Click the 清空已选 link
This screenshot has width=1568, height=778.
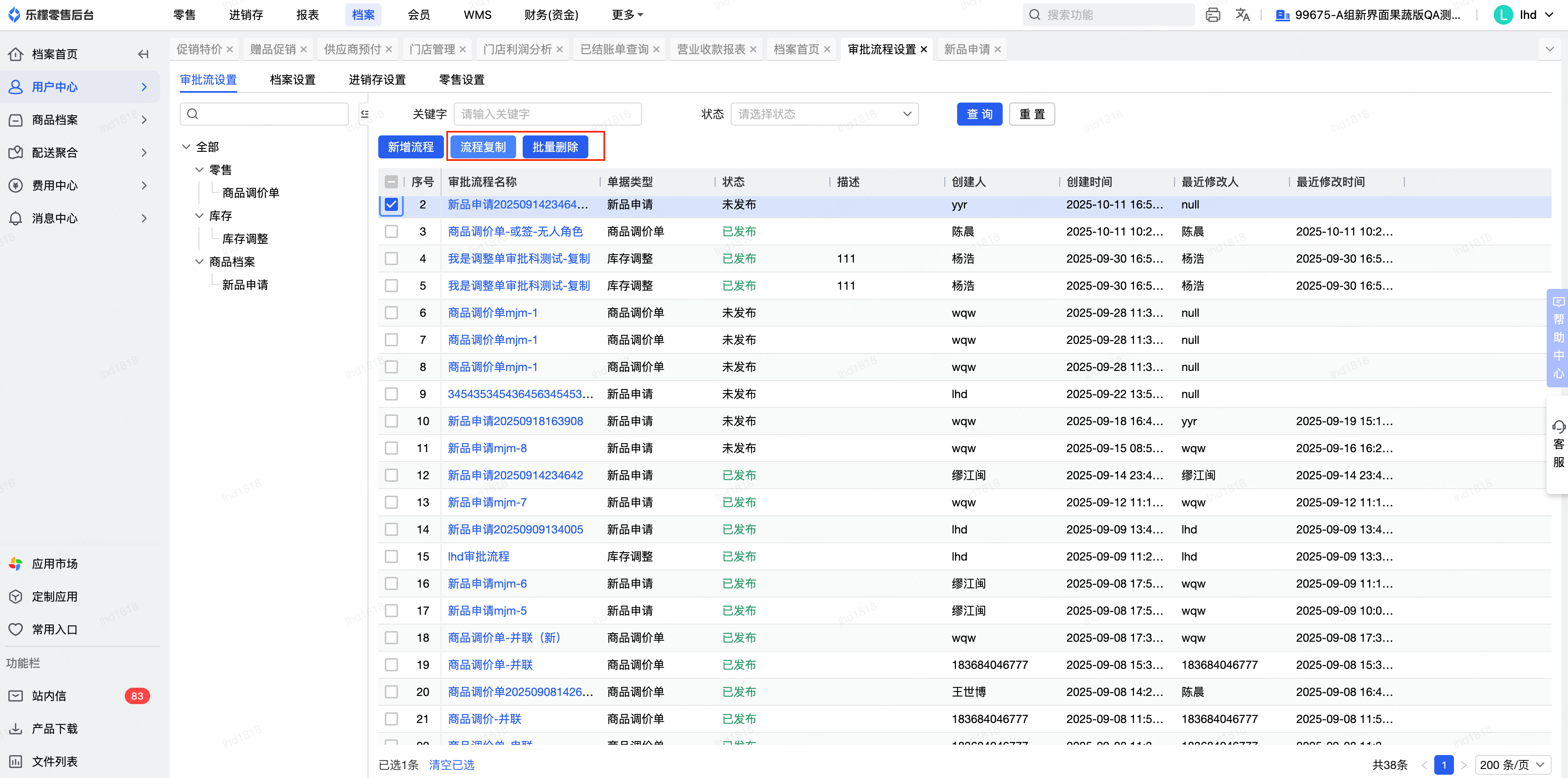[451, 764]
